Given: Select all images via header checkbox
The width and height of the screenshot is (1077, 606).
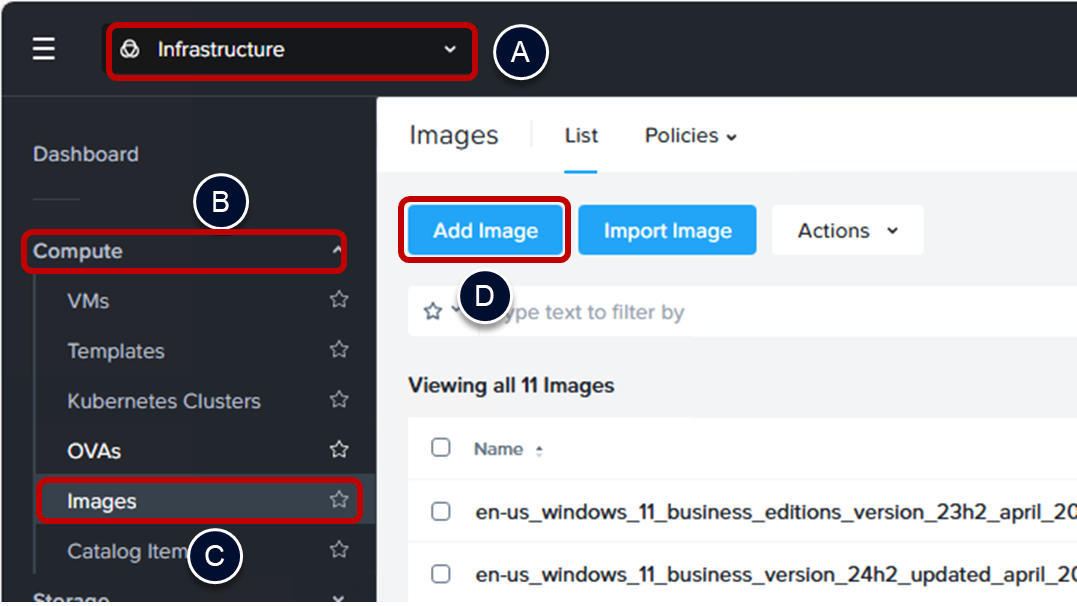Looking at the screenshot, I should click(441, 448).
